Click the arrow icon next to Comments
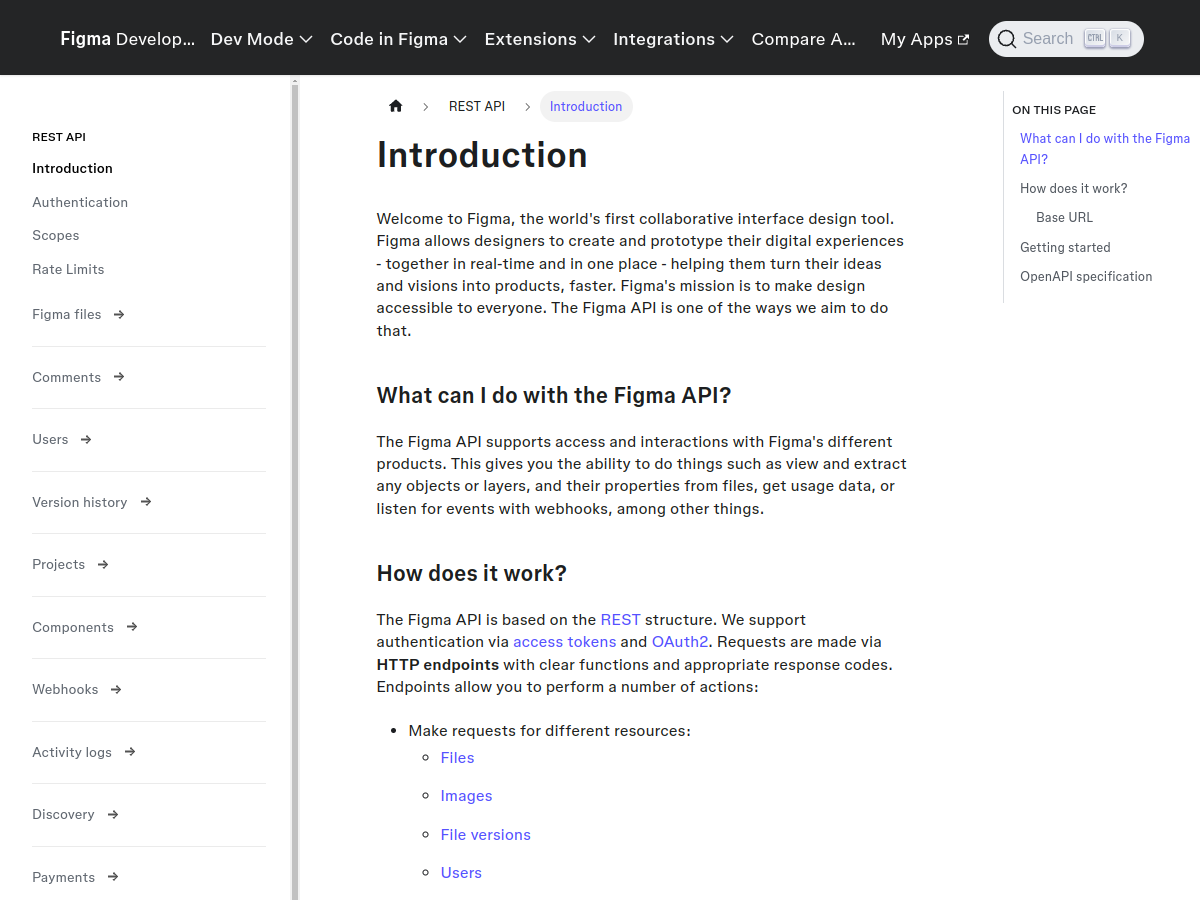1200x900 pixels. [120, 377]
